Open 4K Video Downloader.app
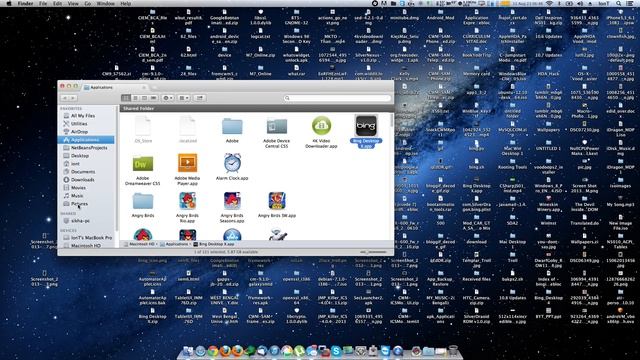The width and height of the screenshot is (640, 360). click(321, 126)
